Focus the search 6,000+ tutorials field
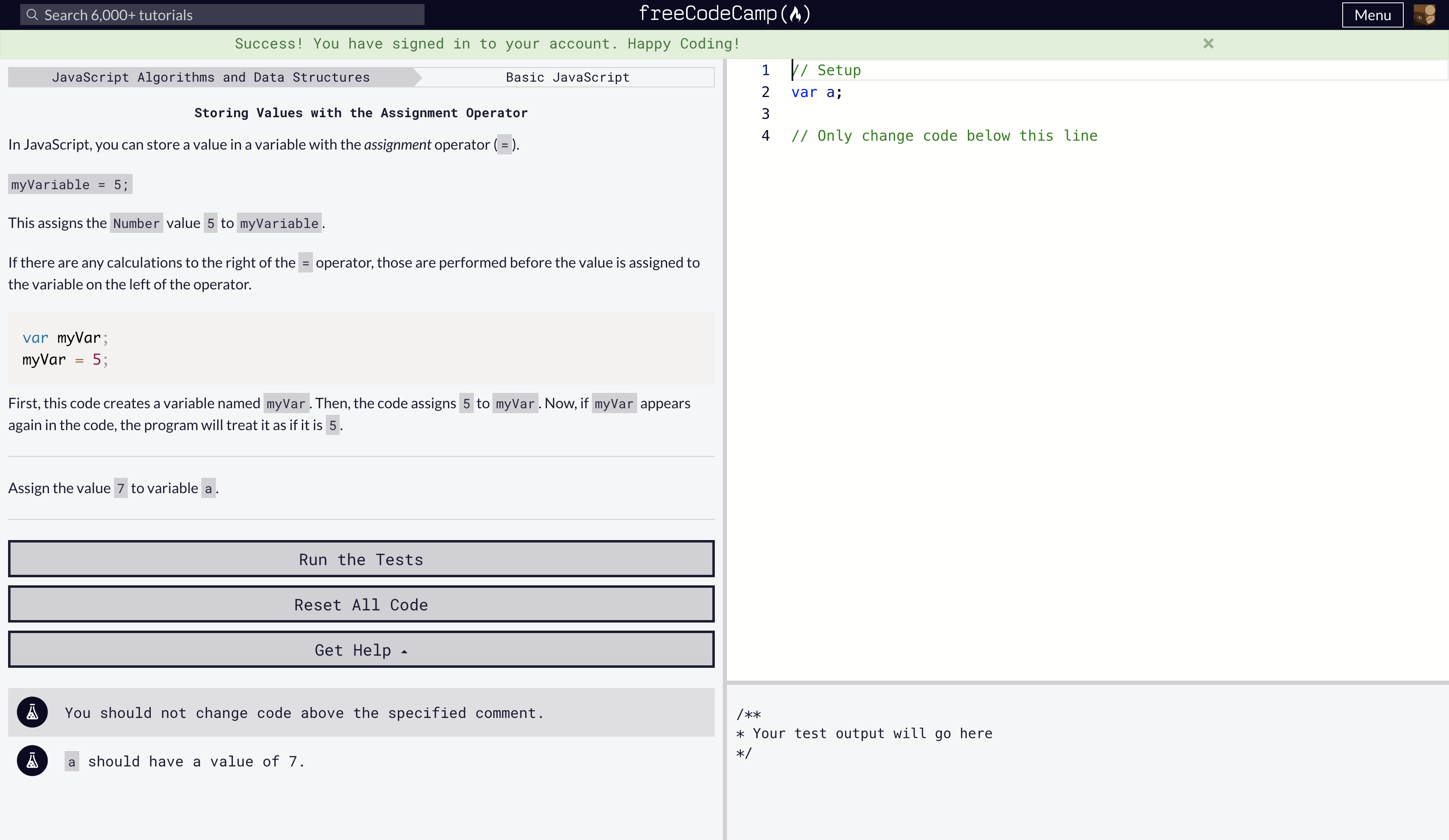Viewport: 1449px width, 840px height. [x=230, y=15]
